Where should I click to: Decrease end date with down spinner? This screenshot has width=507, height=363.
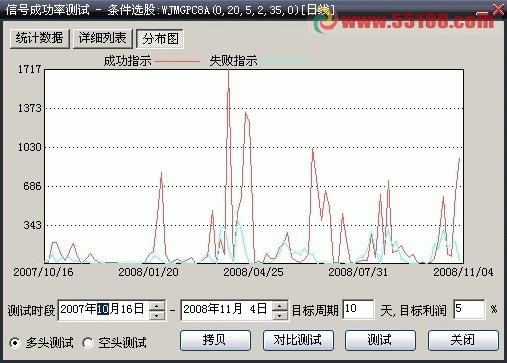tap(280, 315)
